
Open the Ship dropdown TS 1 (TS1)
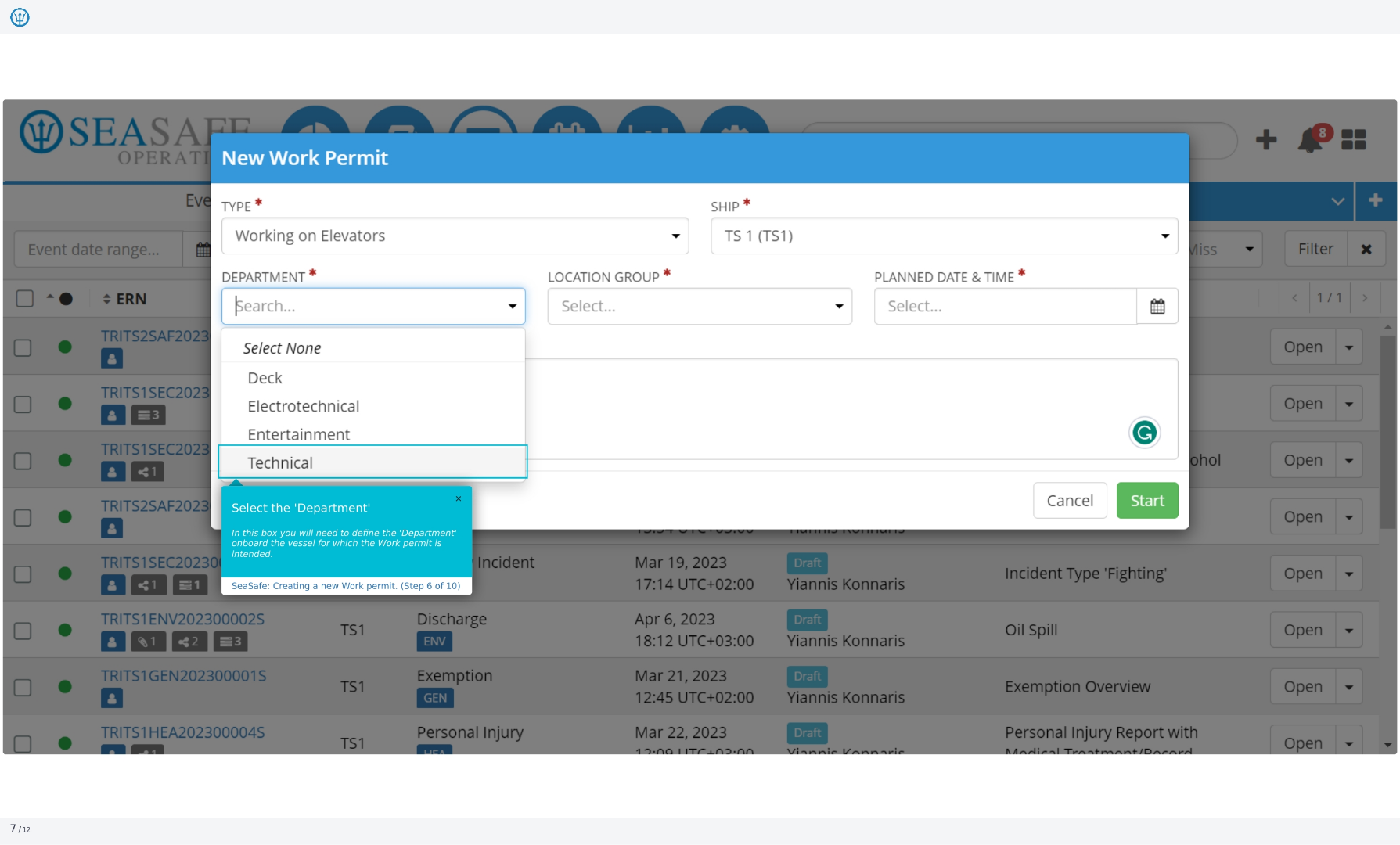944,236
